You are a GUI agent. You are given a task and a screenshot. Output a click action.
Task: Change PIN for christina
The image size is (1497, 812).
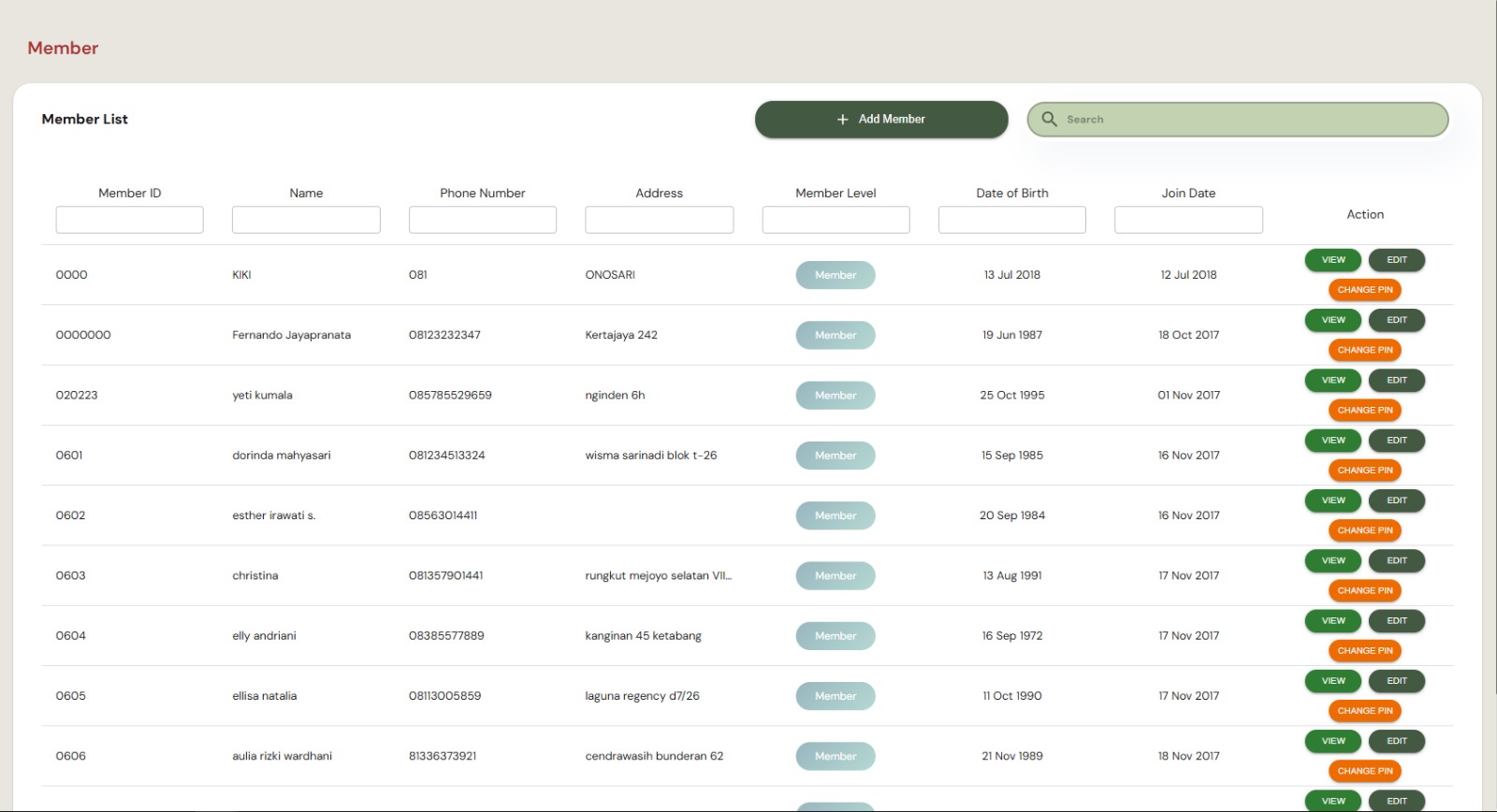coord(1365,590)
